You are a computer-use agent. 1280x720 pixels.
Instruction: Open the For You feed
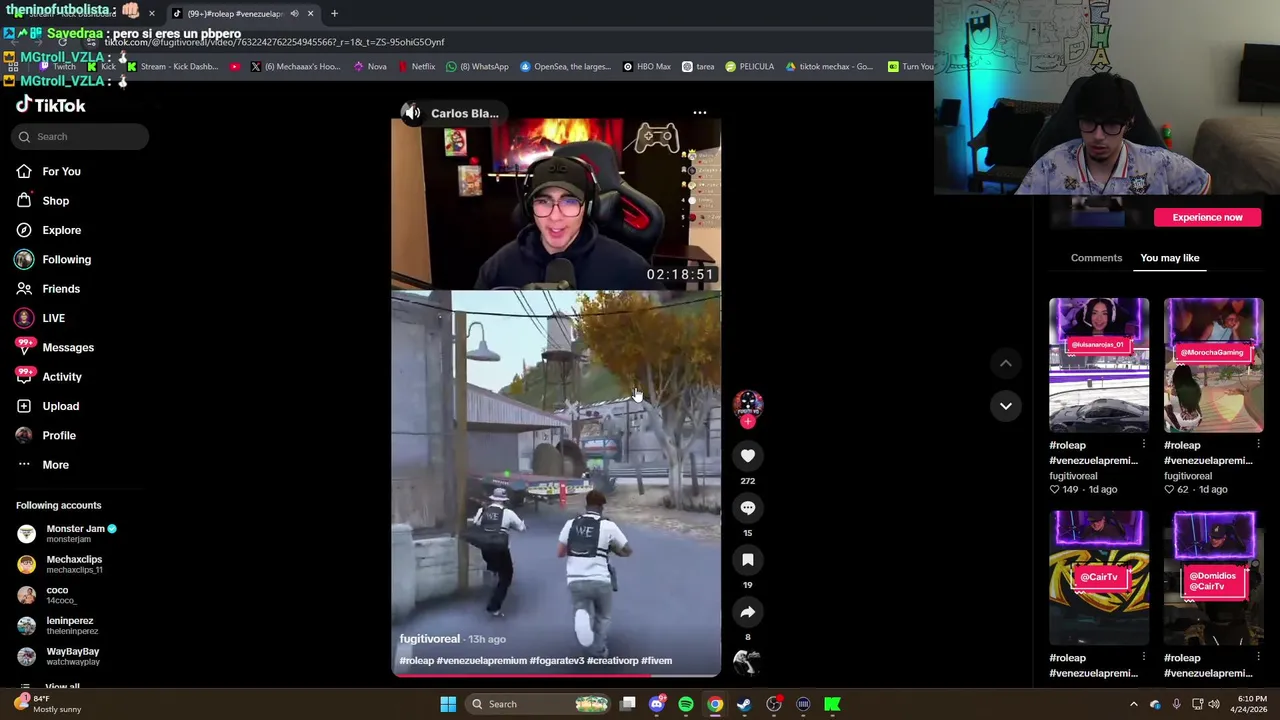[48, 171]
